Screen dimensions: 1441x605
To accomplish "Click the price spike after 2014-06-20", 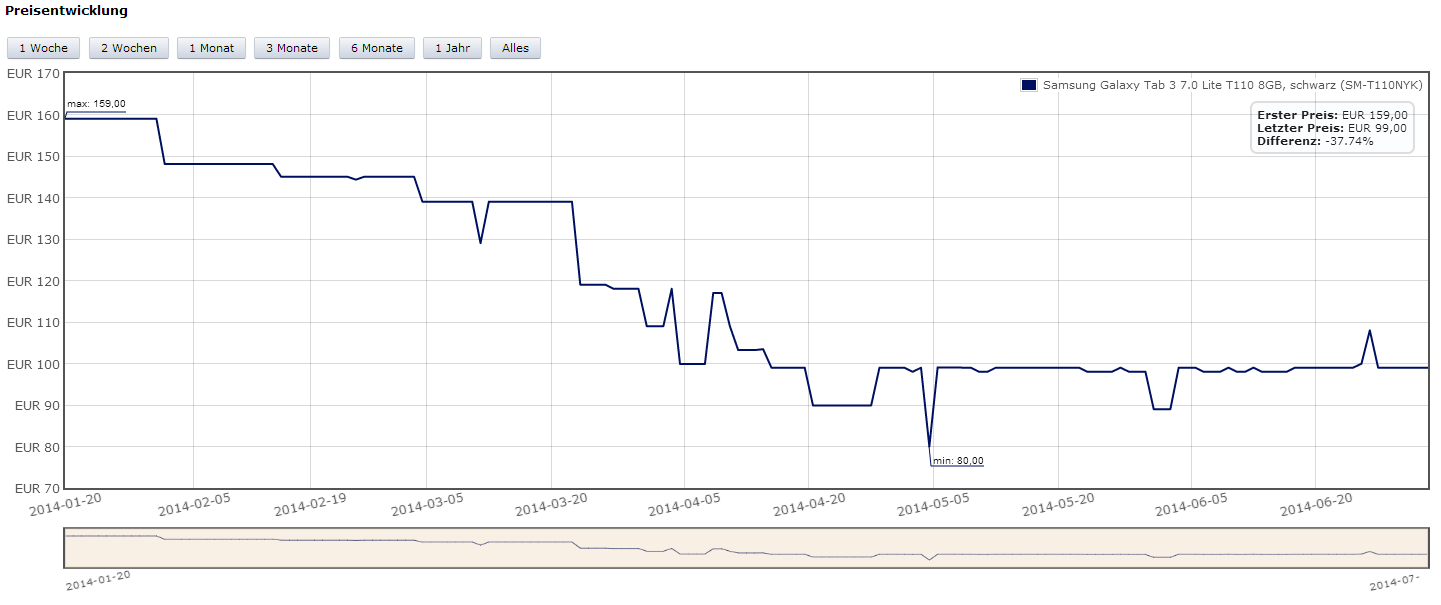I will pyautogui.click(x=1369, y=331).
